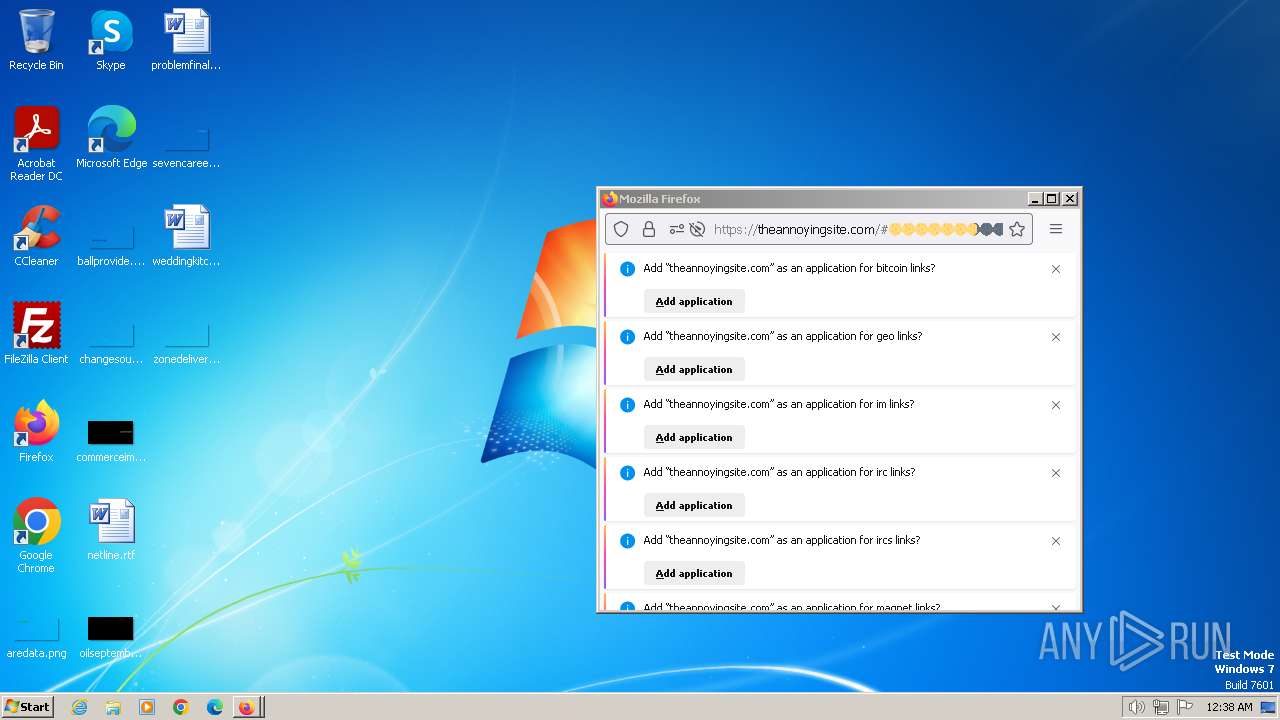
Task: Open the Firefox hamburger application menu
Action: pyautogui.click(x=1056, y=229)
